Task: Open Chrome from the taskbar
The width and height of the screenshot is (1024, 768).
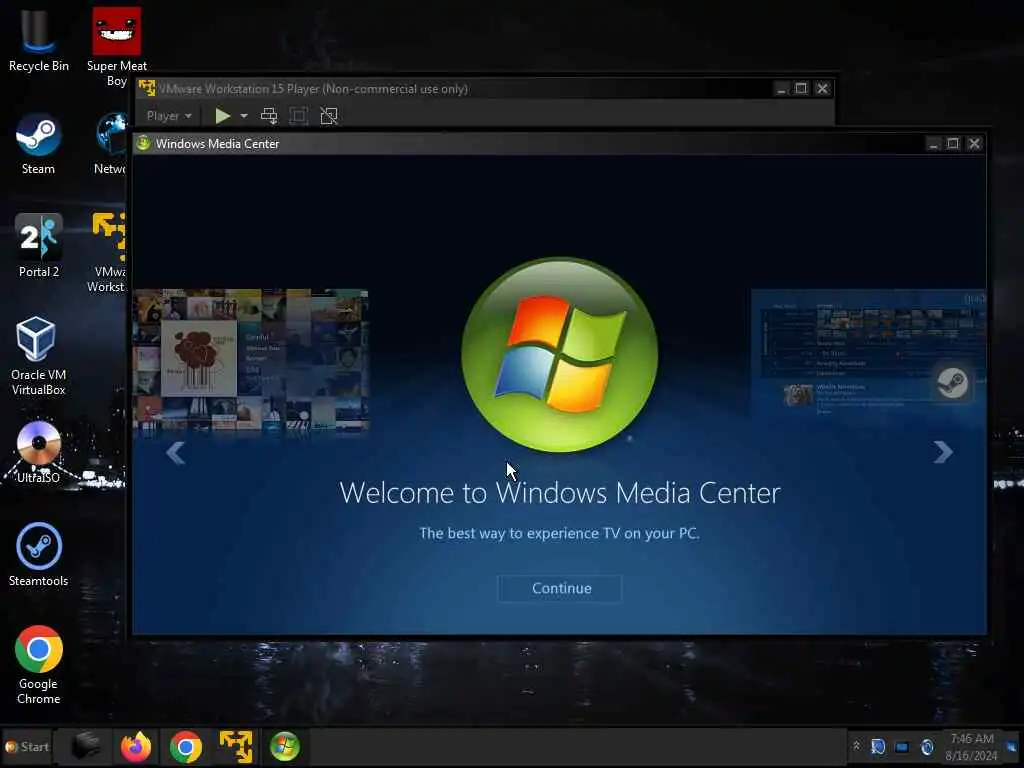Action: (x=185, y=746)
